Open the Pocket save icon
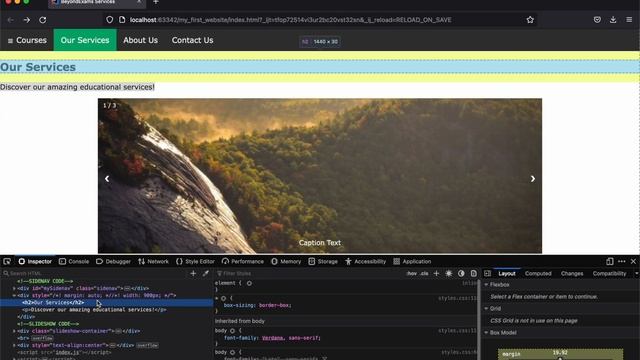This screenshot has width=640, height=360. (x=597, y=20)
